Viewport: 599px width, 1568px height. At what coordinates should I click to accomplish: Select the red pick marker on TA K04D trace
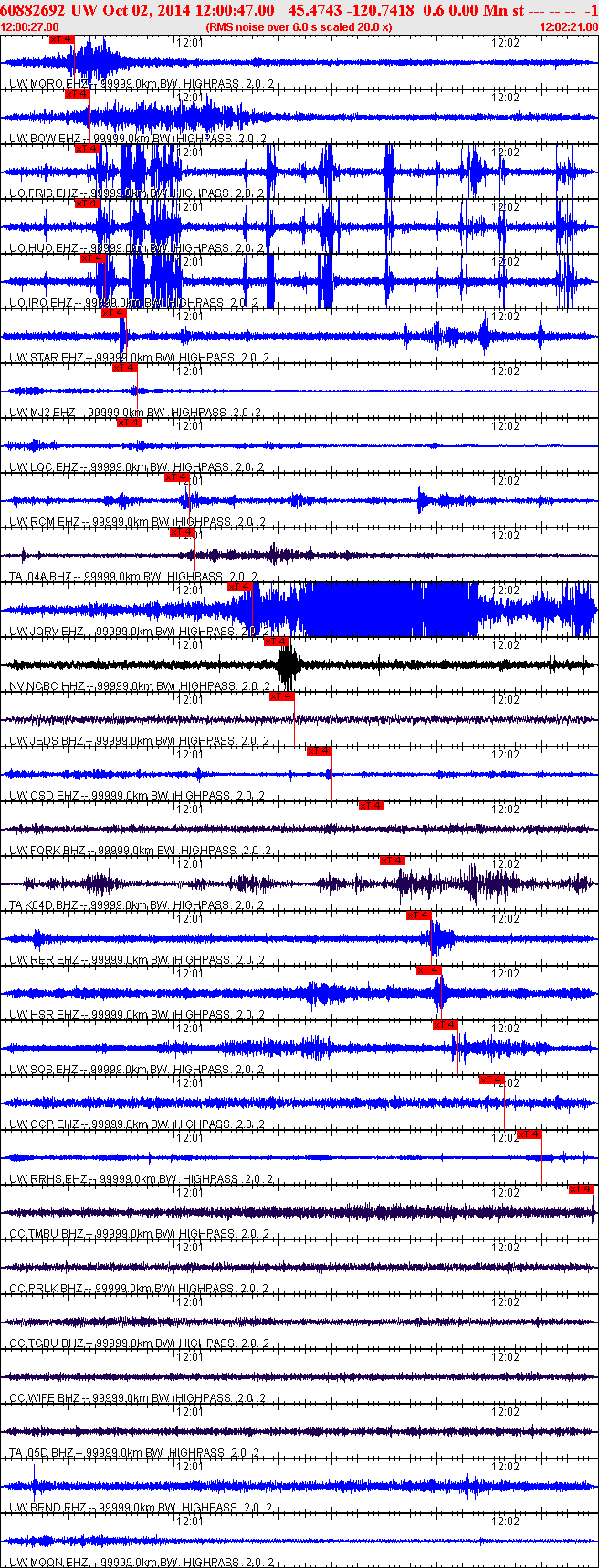pyautogui.click(x=393, y=861)
